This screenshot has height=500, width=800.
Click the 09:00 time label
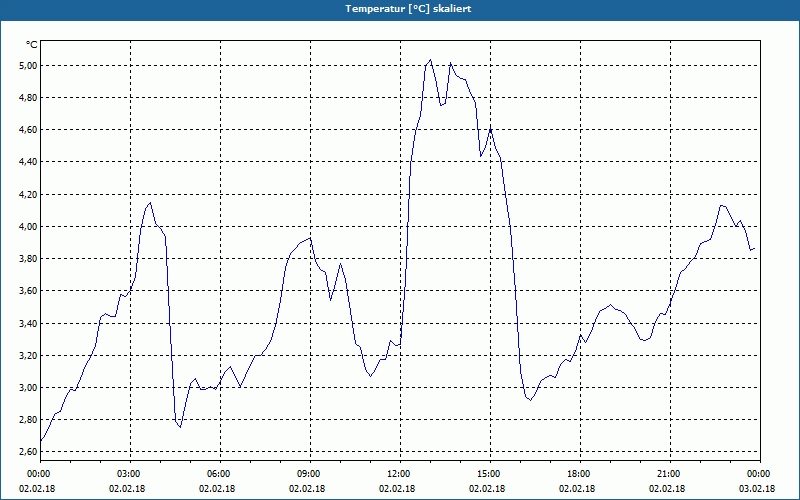coord(310,474)
